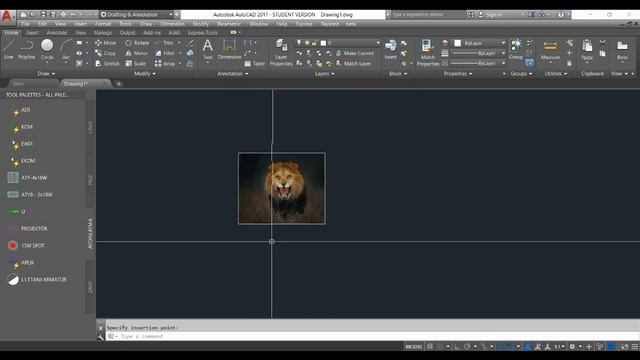Image resolution: width=640 pixels, height=360 pixels.
Task: Click the object color swatch in Properties
Action: click(458, 43)
